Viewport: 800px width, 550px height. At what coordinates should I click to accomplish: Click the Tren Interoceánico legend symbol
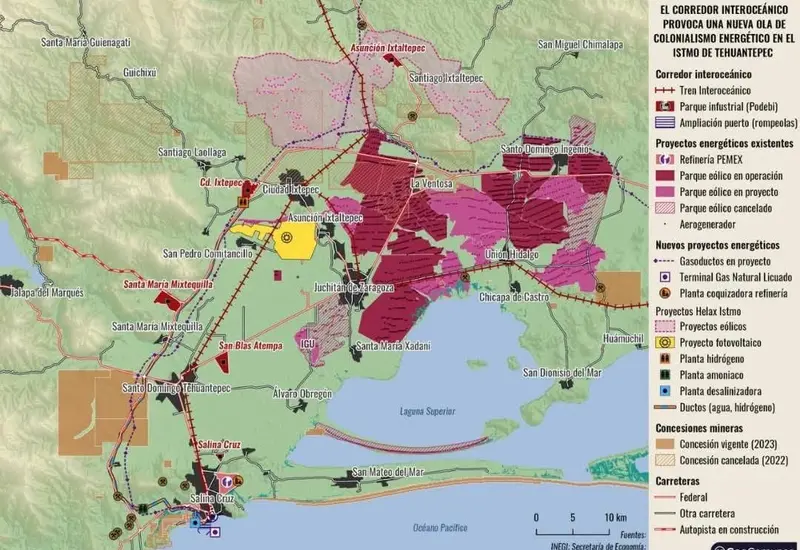point(665,90)
